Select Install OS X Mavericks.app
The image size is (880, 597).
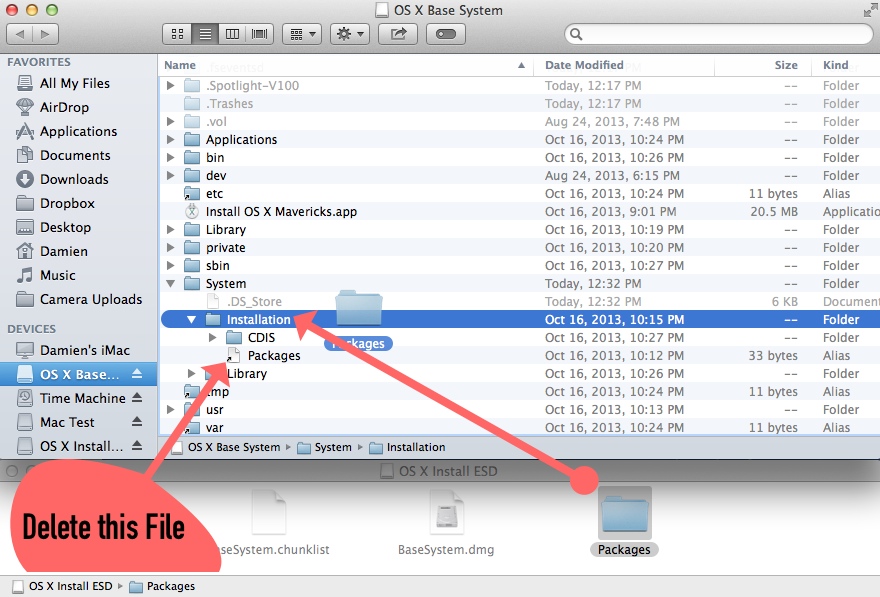coord(519,212)
